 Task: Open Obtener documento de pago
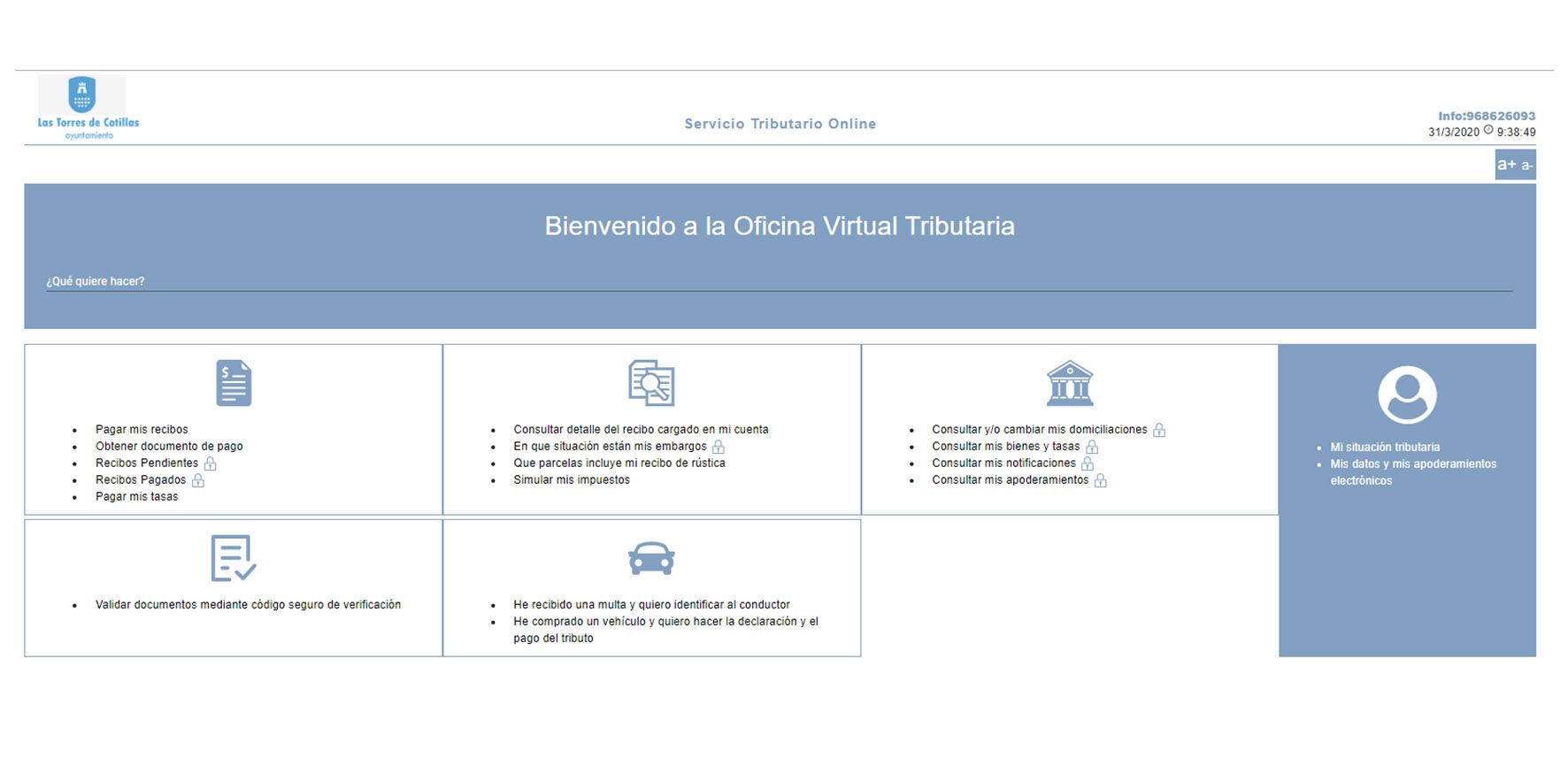[169, 447]
